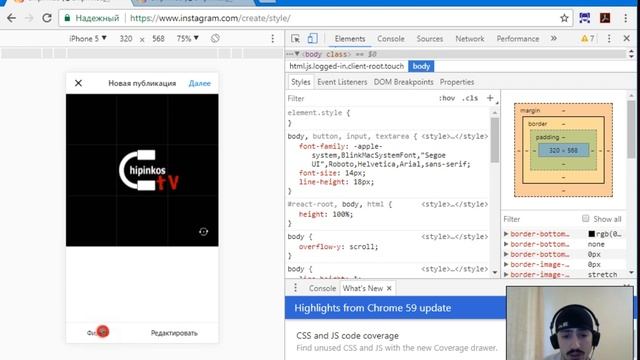The image size is (640, 360).
Task: Open the Performance tab
Action: point(518,38)
